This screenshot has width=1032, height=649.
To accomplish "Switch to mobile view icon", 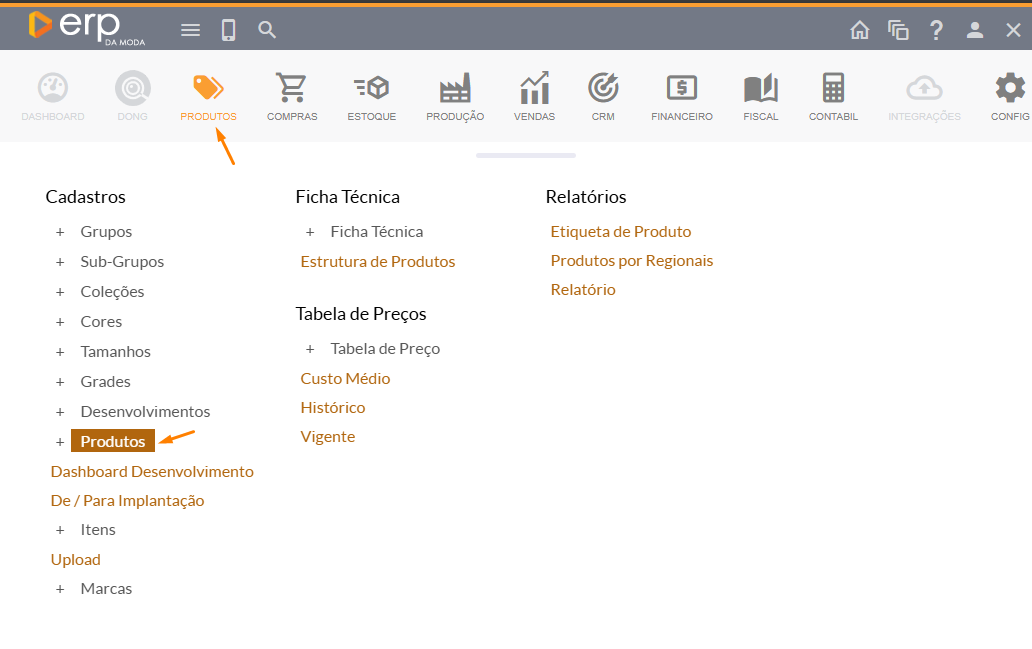I will [228, 30].
